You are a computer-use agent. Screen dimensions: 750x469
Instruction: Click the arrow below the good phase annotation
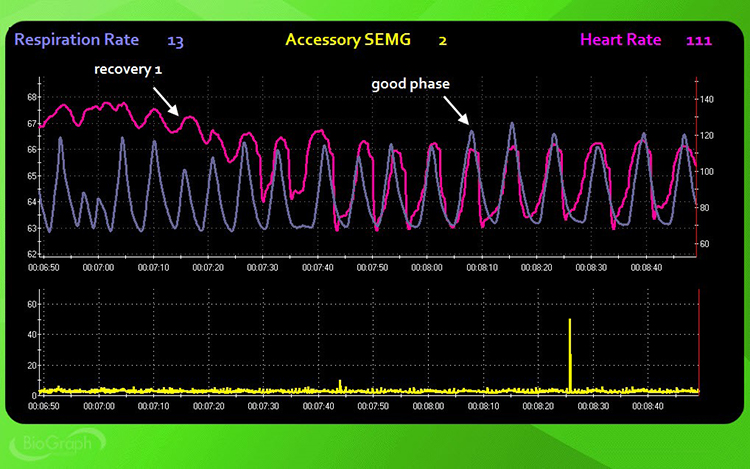click(x=457, y=109)
